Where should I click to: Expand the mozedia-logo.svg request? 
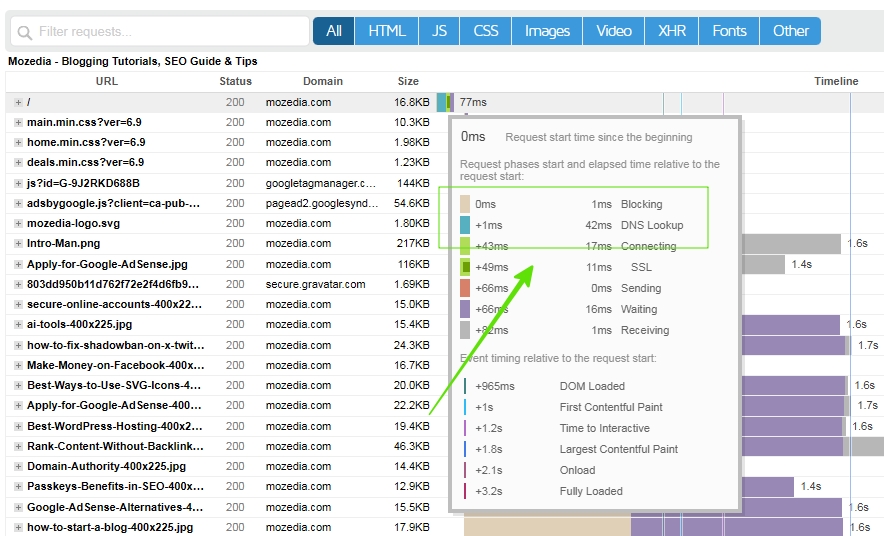point(18,223)
